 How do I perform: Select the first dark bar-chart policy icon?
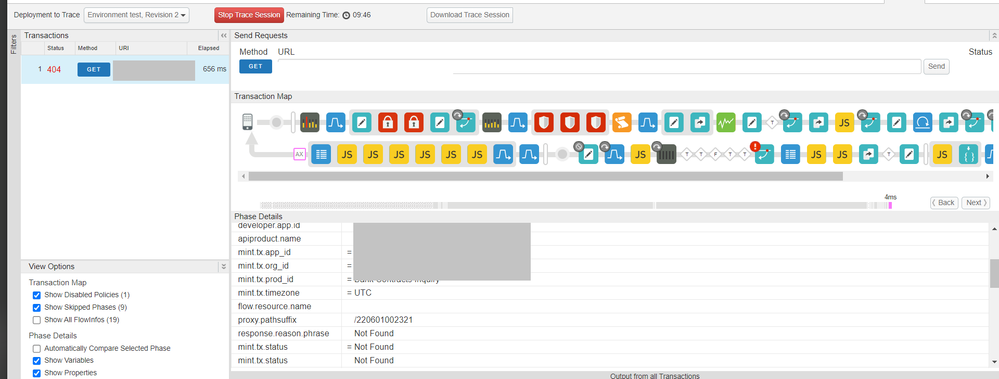(310, 122)
